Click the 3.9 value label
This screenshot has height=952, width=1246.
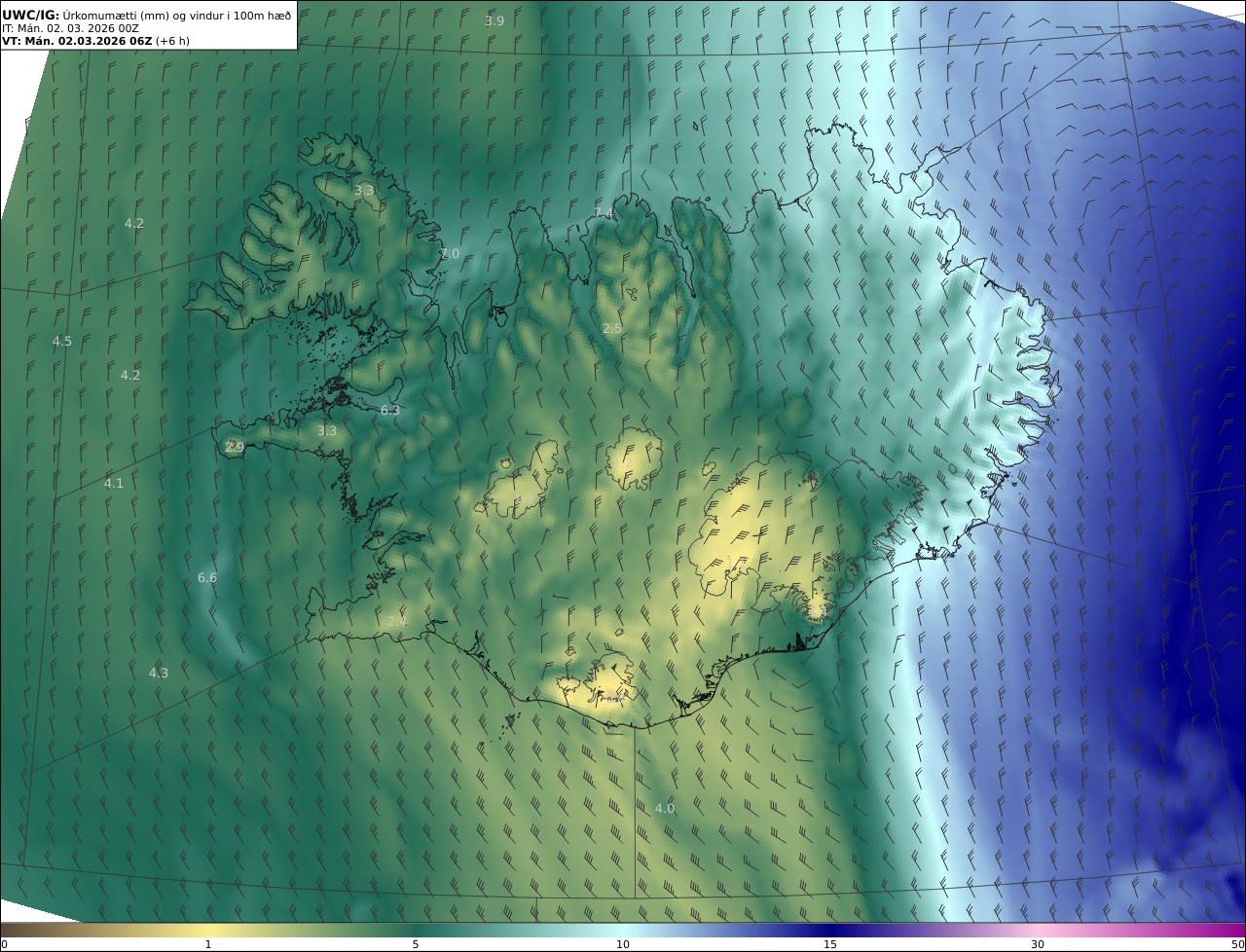pyautogui.click(x=495, y=20)
